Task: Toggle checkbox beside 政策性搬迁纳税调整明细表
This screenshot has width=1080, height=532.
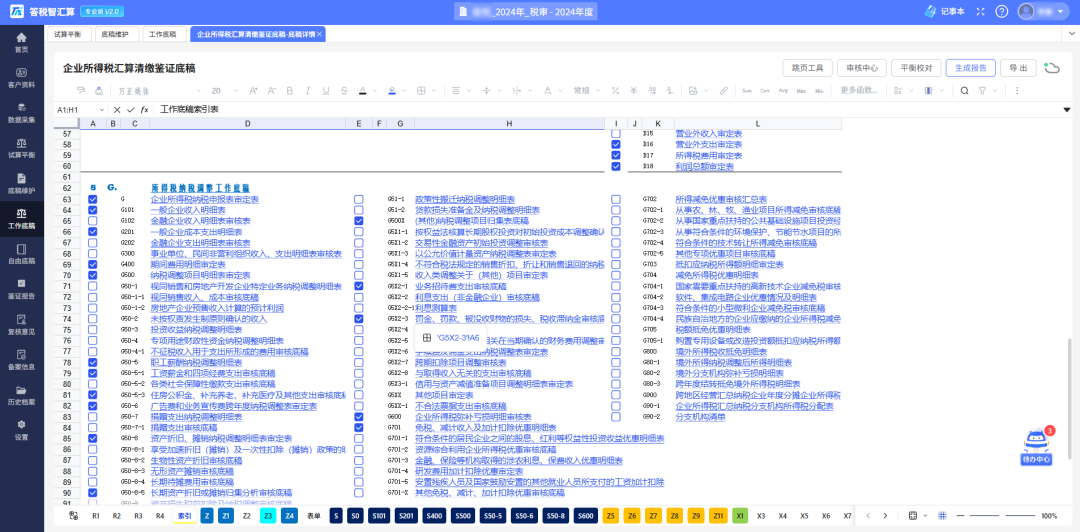Action: tap(358, 199)
